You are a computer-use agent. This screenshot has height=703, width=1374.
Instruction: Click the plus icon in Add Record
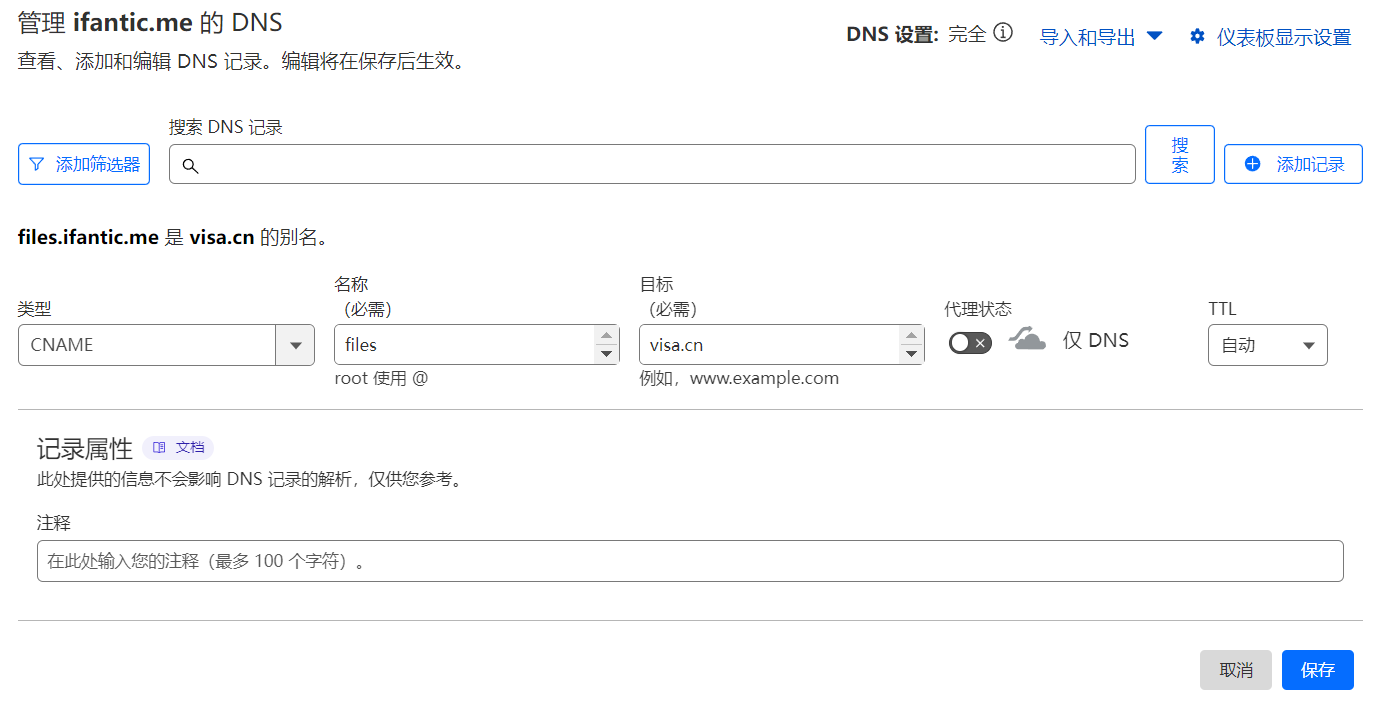[x=1252, y=164]
